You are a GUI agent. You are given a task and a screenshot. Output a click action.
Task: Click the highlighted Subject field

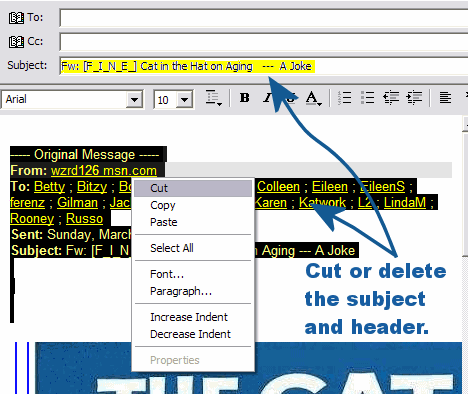click(264, 66)
